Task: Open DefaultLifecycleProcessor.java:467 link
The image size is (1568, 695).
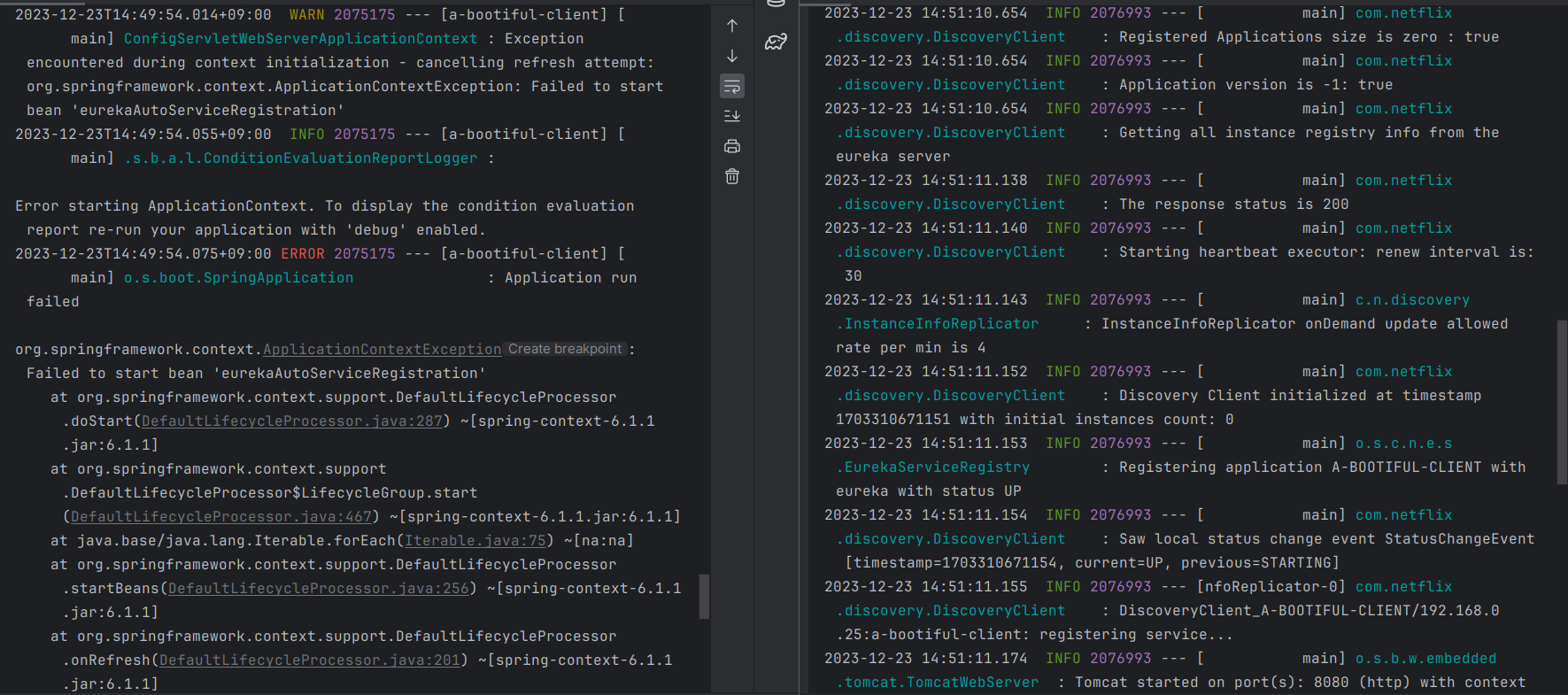Action: point(221,517)
